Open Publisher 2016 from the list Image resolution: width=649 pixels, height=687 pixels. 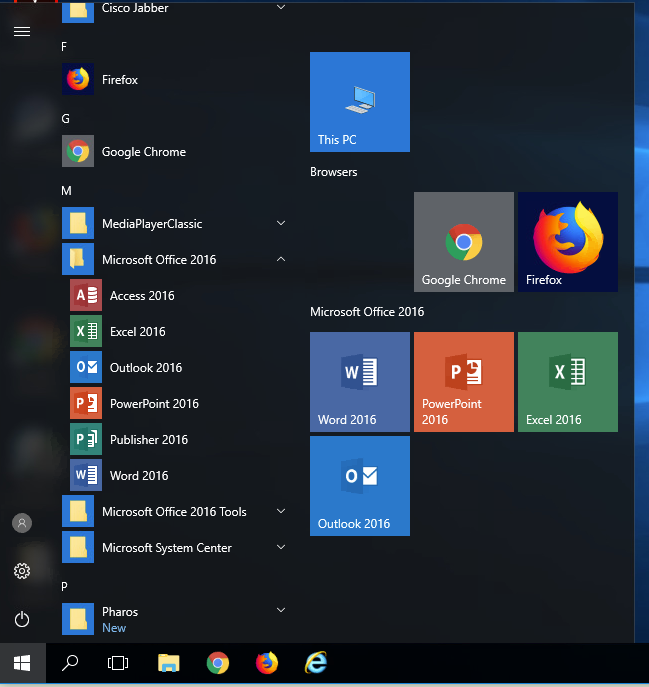174,439
